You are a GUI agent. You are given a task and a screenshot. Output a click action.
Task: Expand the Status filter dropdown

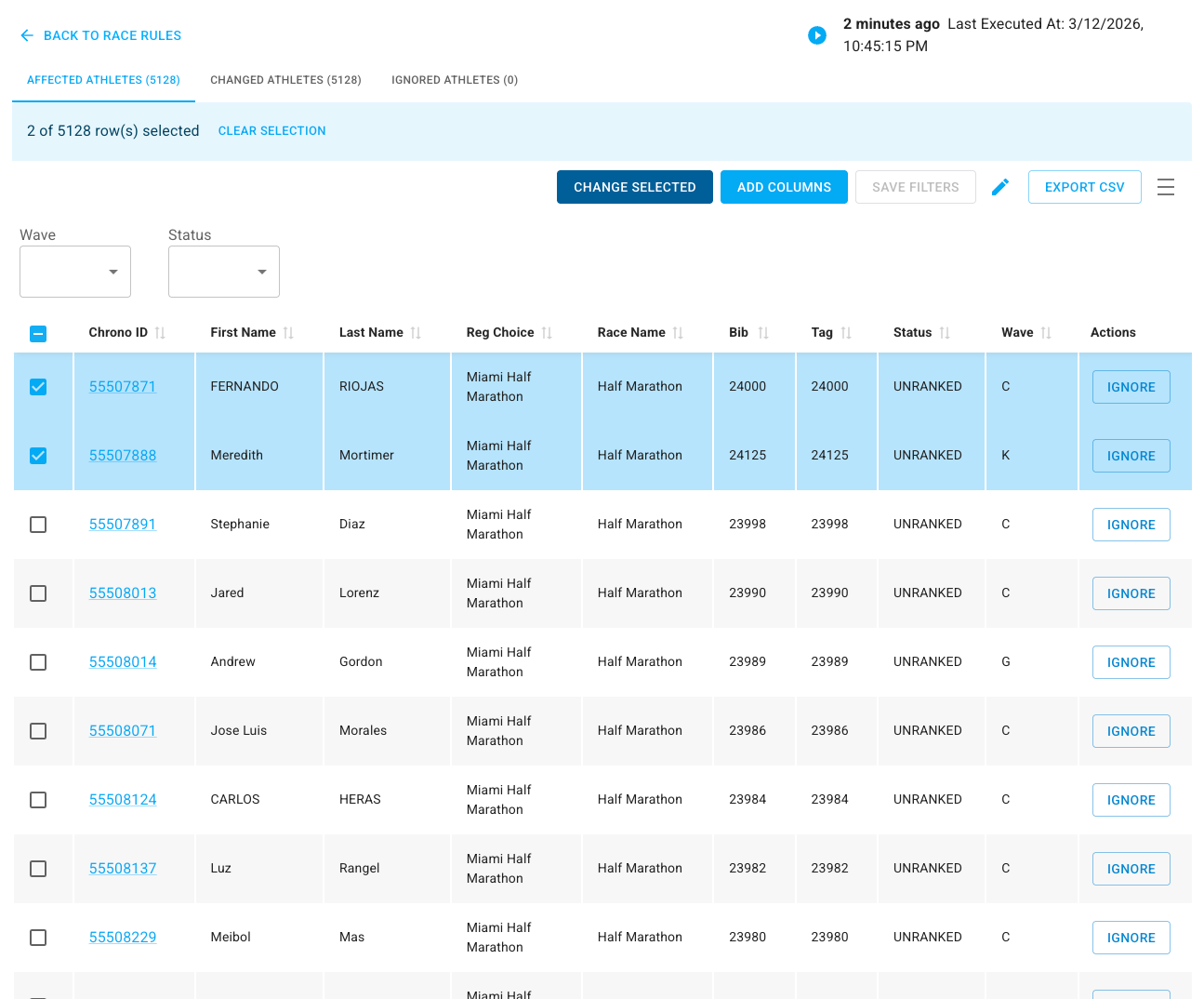point(224,272)
